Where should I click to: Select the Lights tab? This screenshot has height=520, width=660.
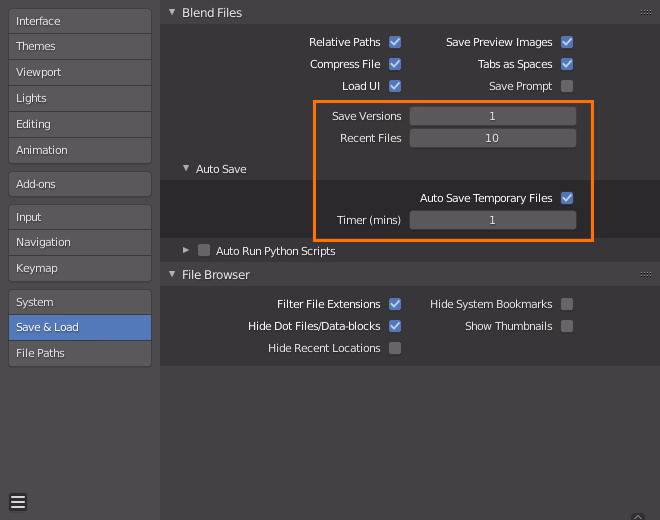point(80,99)
